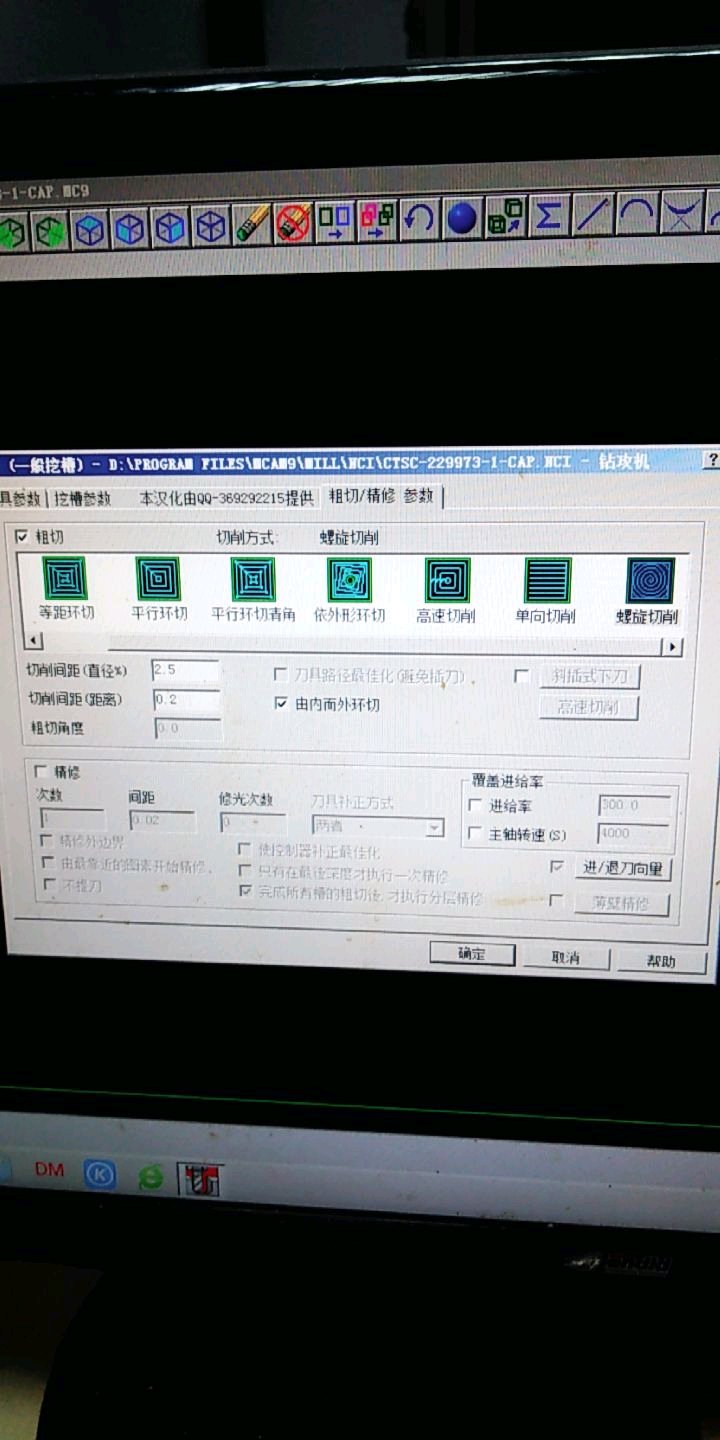The width and height of the screenshot is (720, 1440).
Task: Click the 确定 confirm button
Action: coord(472,954)
